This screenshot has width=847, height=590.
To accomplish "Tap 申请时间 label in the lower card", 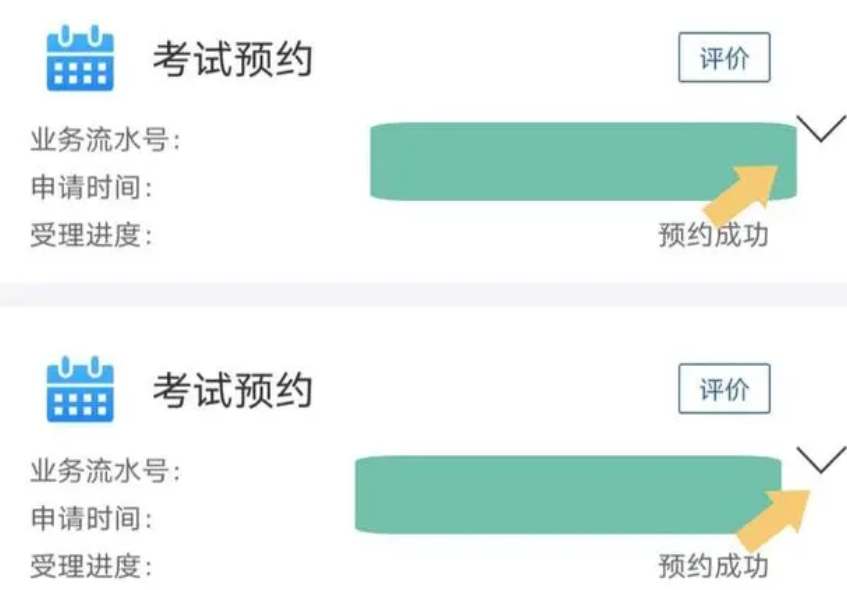I will coord(91,519).
